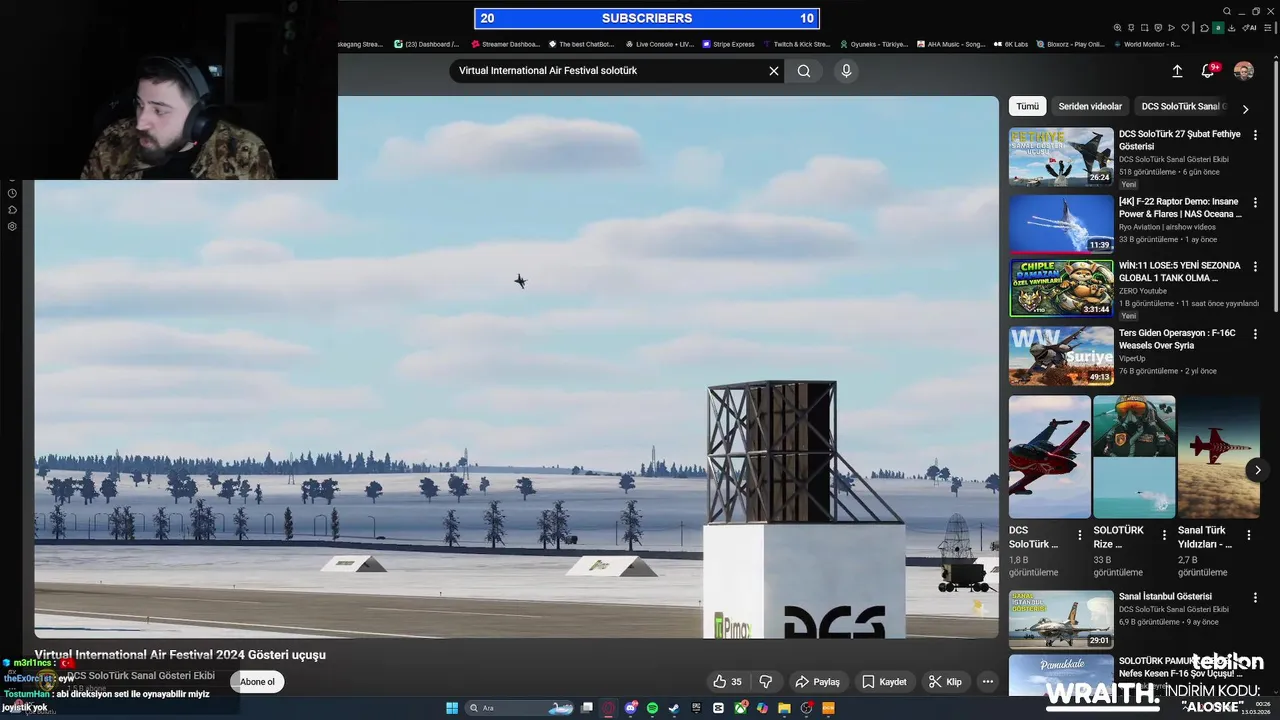The width and height of the screenshot is (1280, 720).
Task: Open the red jet DCS SoloTürk short
Action: 1049,457
